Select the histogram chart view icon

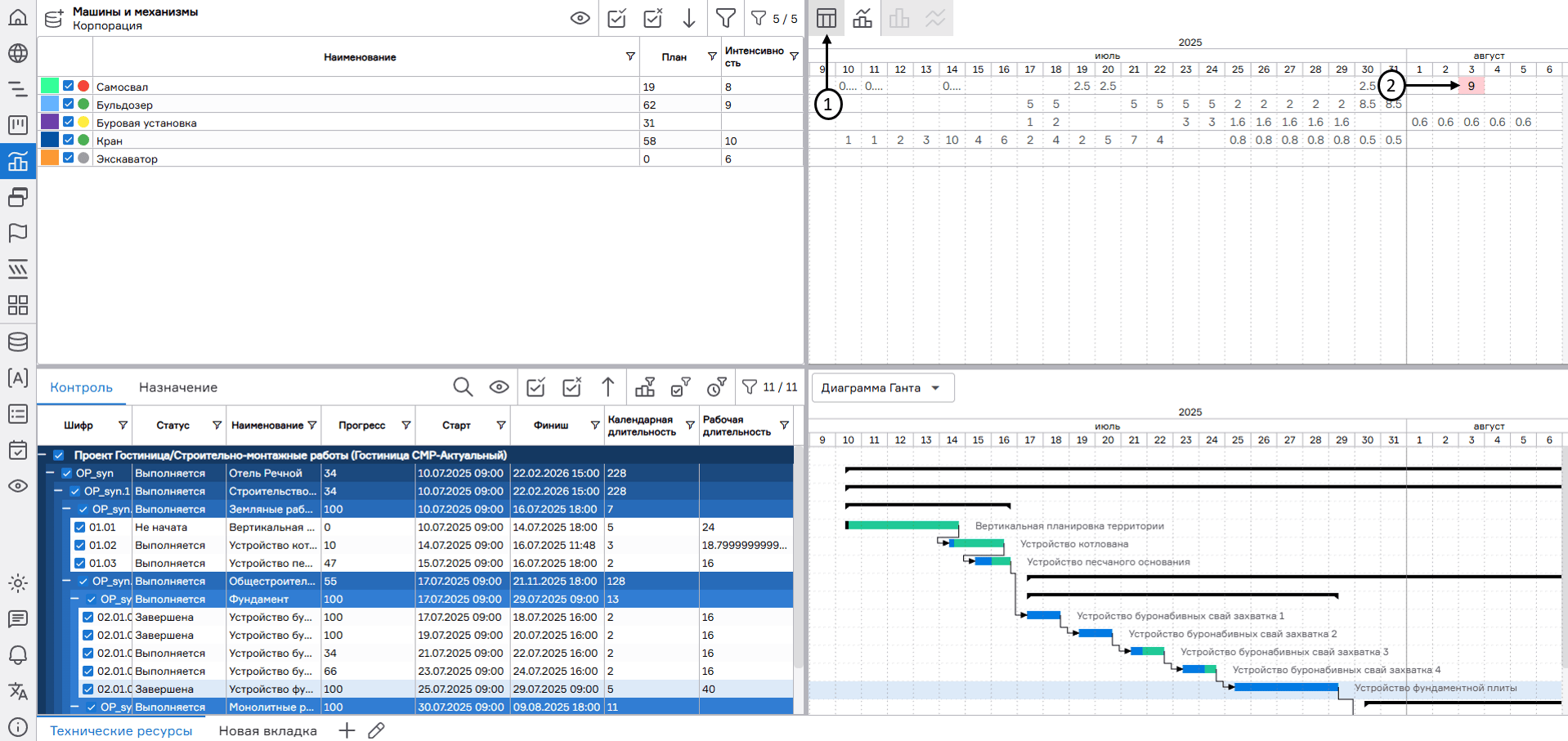pyautogui.click(x=862, y=18)
